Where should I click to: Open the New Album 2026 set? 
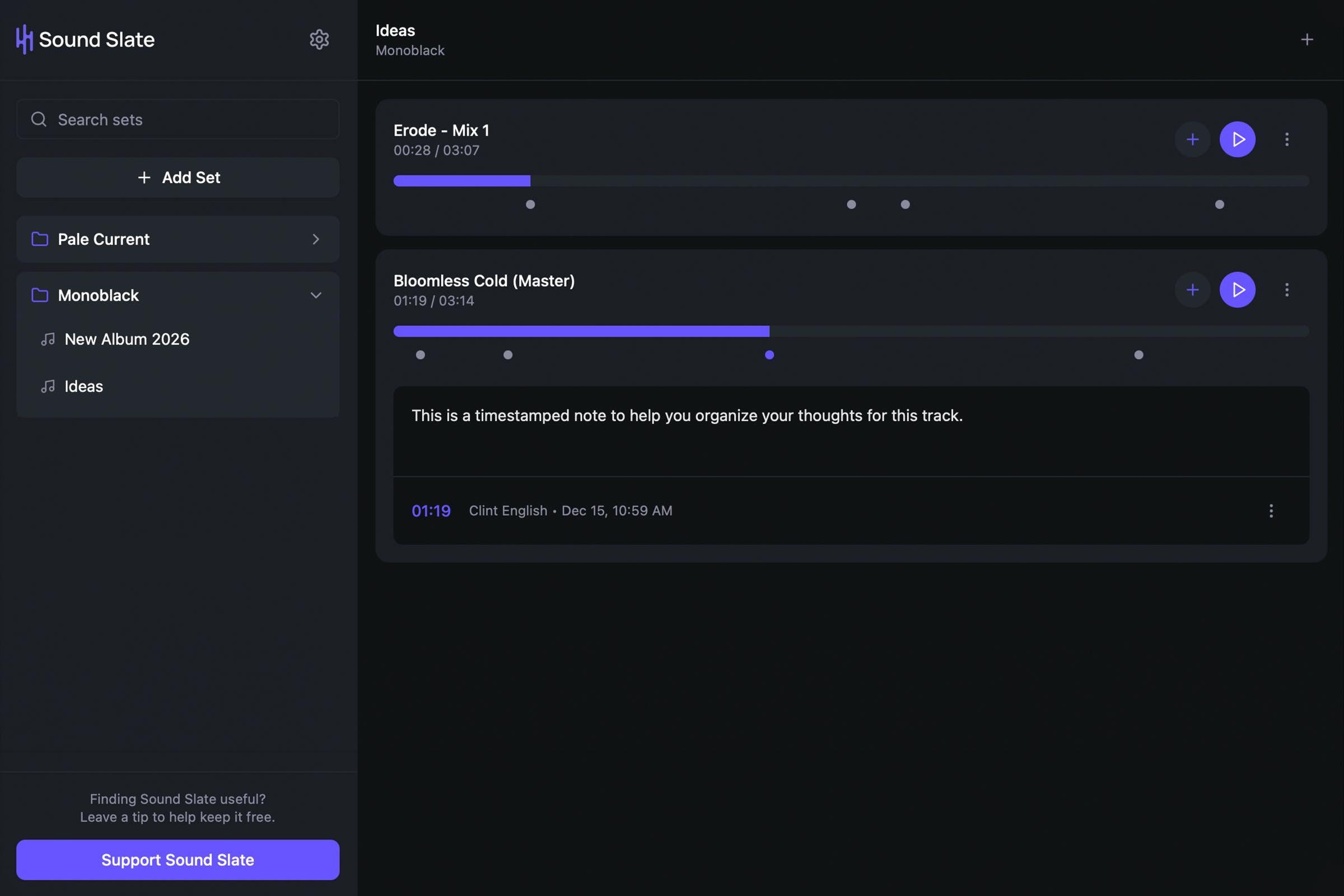(127, 339)
